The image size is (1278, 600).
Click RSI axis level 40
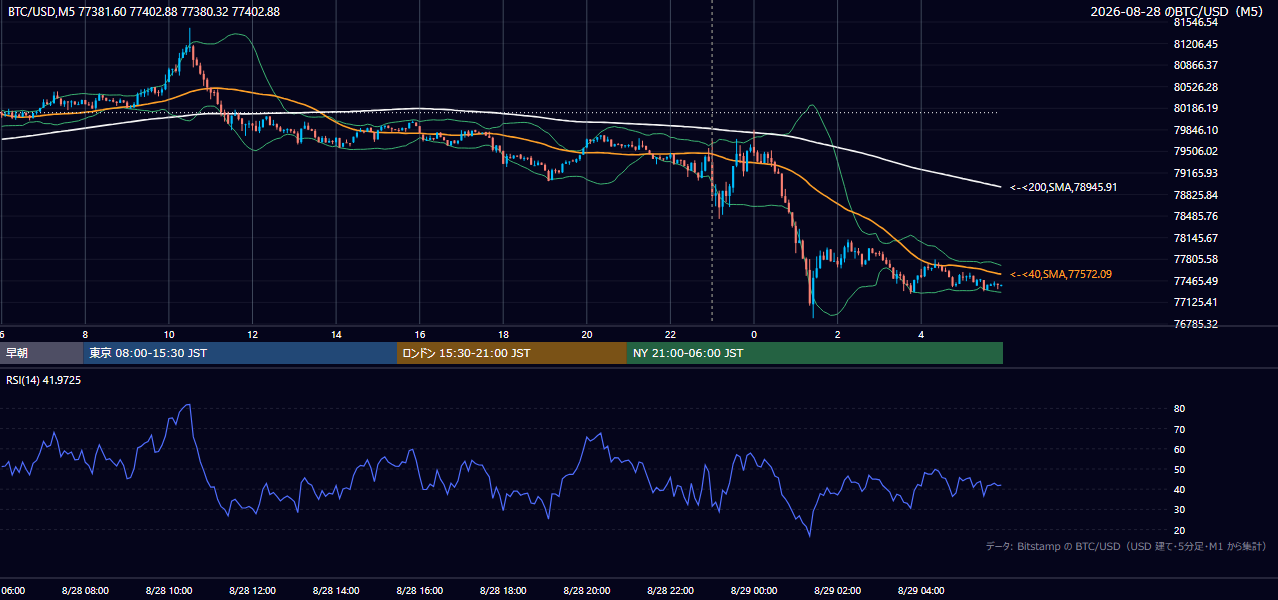pos(1180,489)
